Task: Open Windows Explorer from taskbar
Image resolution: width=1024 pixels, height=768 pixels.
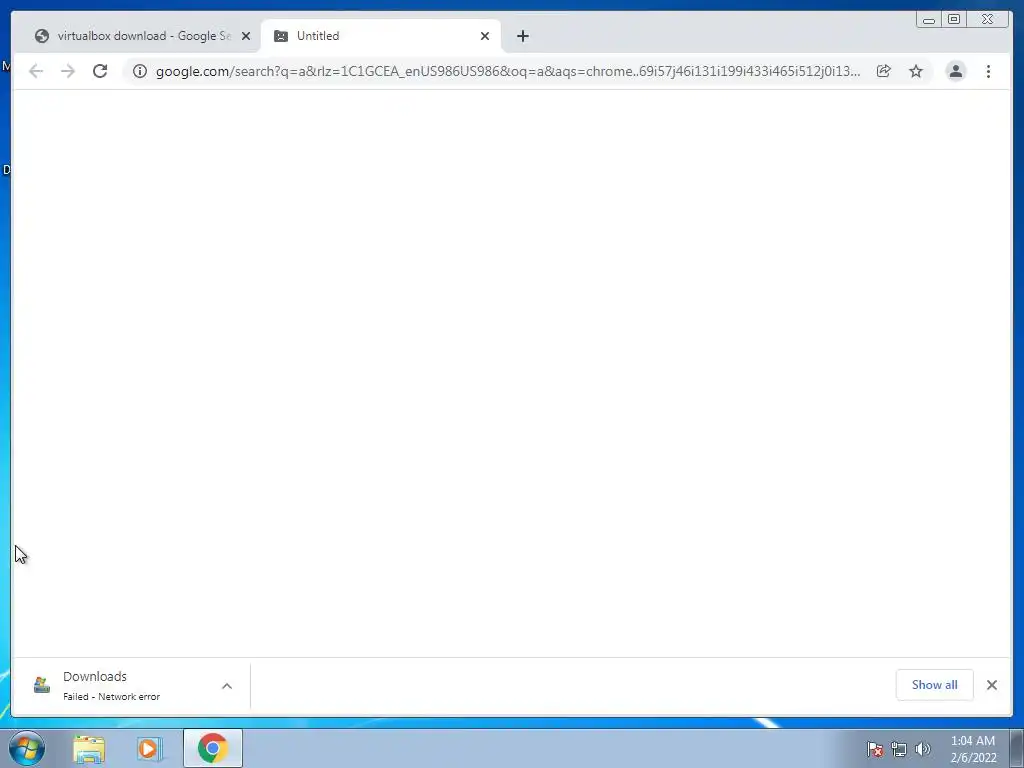Action: 89,748
